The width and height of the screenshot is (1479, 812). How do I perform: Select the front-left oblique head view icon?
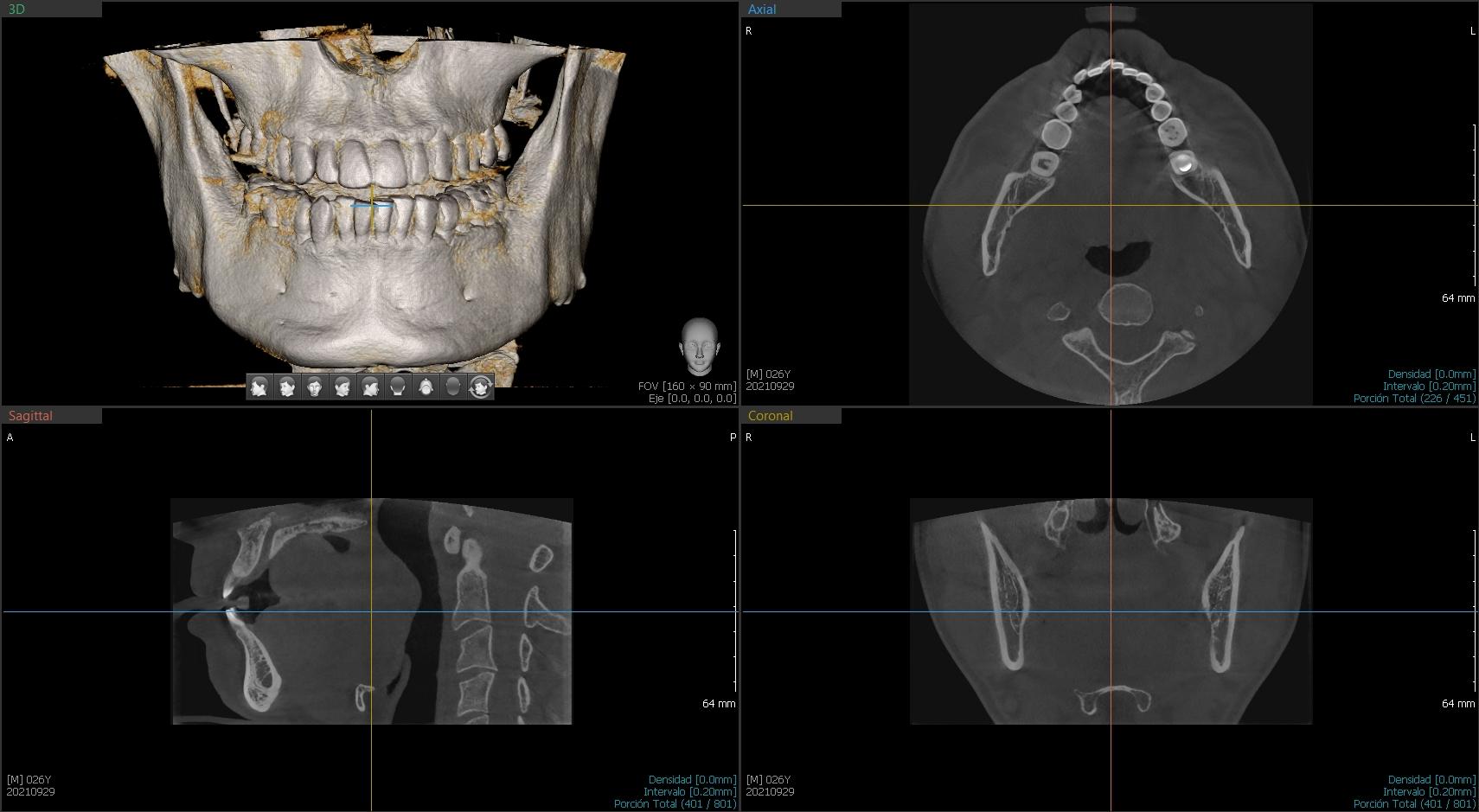coord(286,387)
